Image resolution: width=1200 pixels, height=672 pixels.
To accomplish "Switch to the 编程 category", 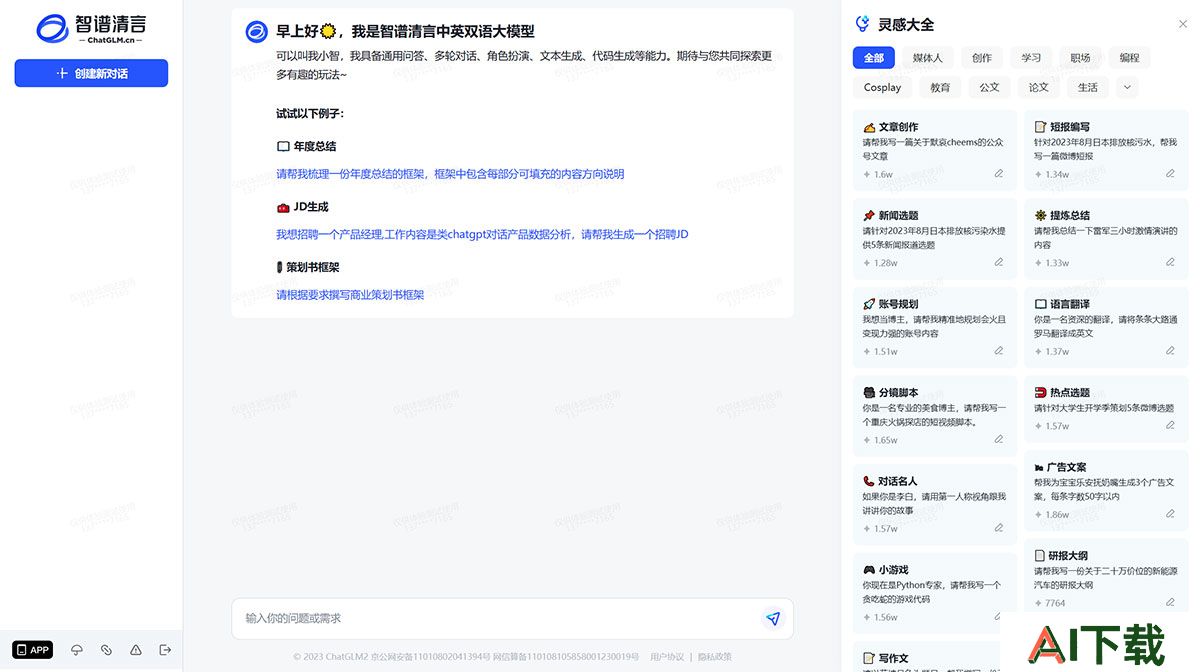I will tap(1129, 58).
